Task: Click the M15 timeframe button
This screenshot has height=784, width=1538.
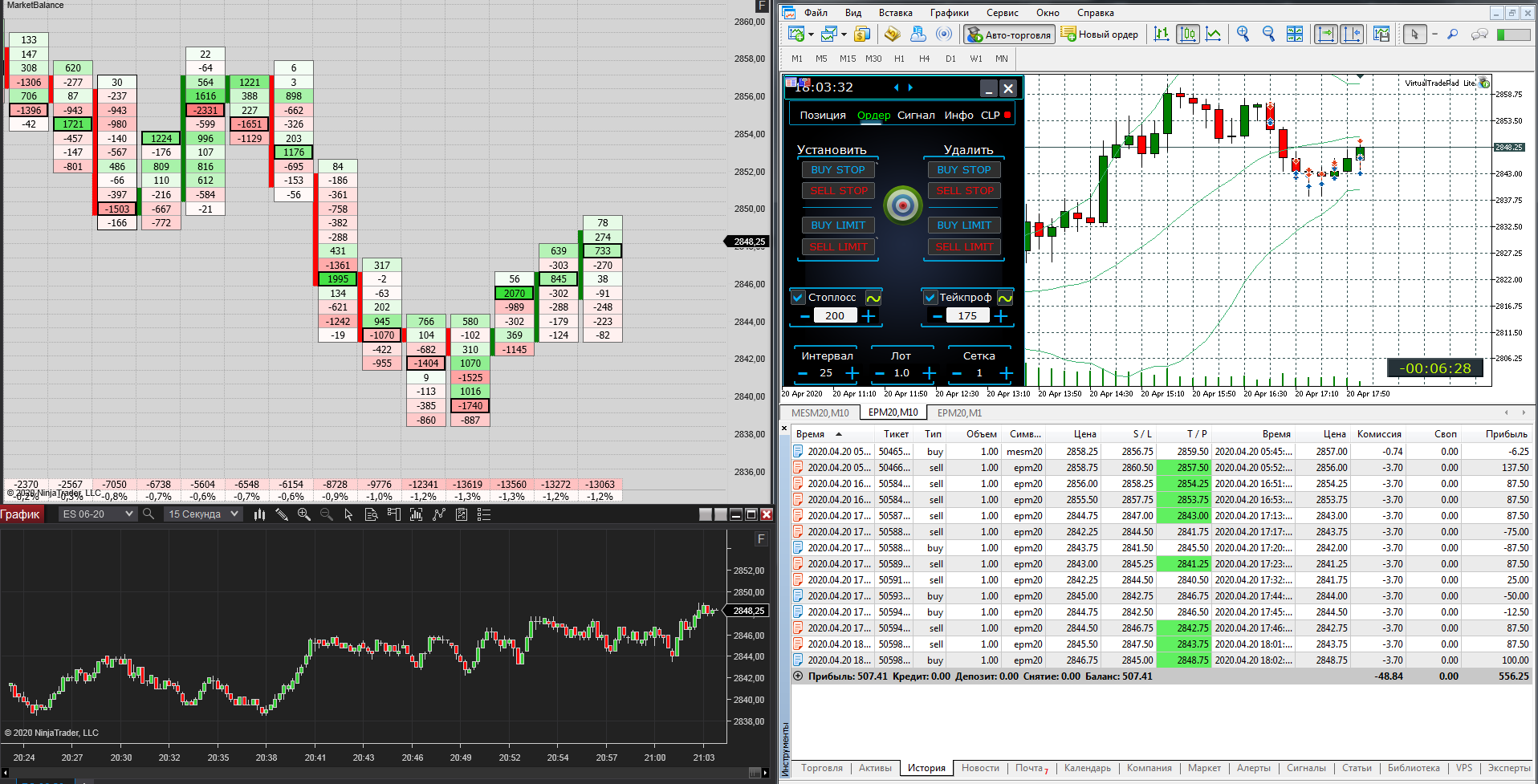Action: pos(848,59)
